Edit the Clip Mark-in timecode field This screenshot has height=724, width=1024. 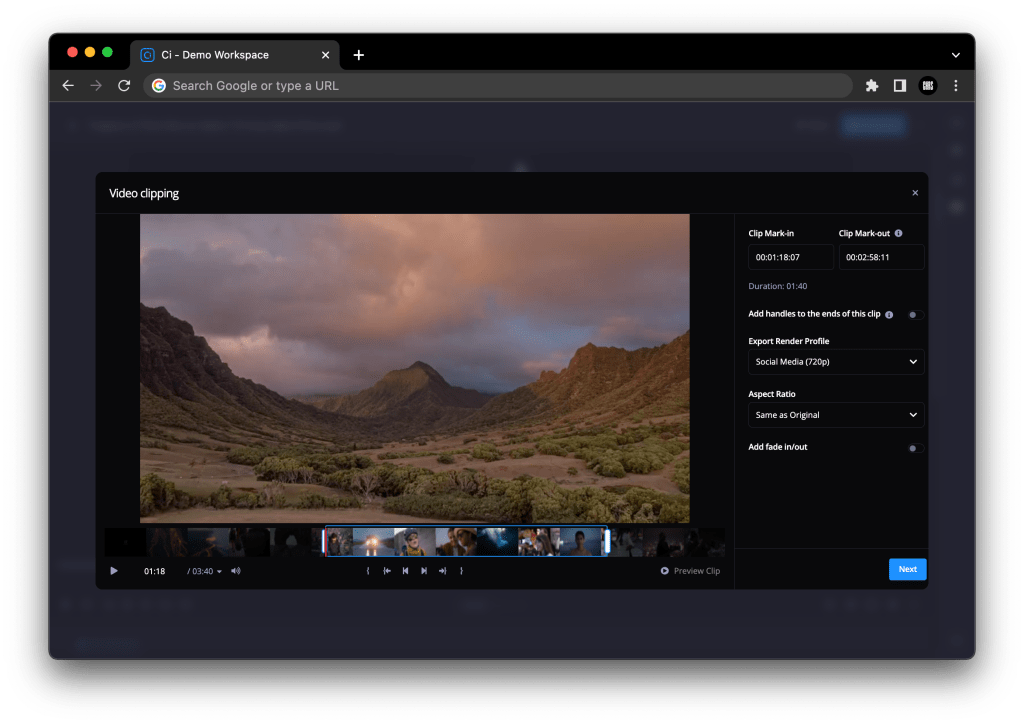point(790,257)
